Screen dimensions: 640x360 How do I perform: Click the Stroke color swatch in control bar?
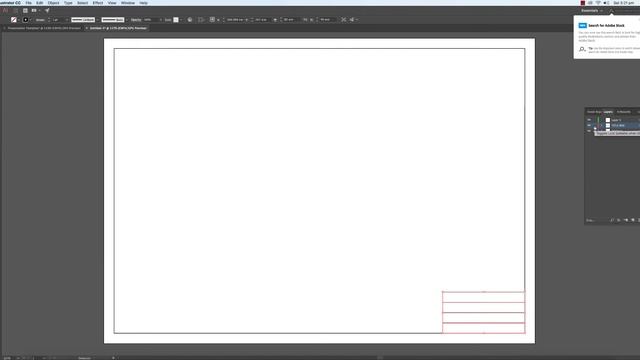pos(26,20)
